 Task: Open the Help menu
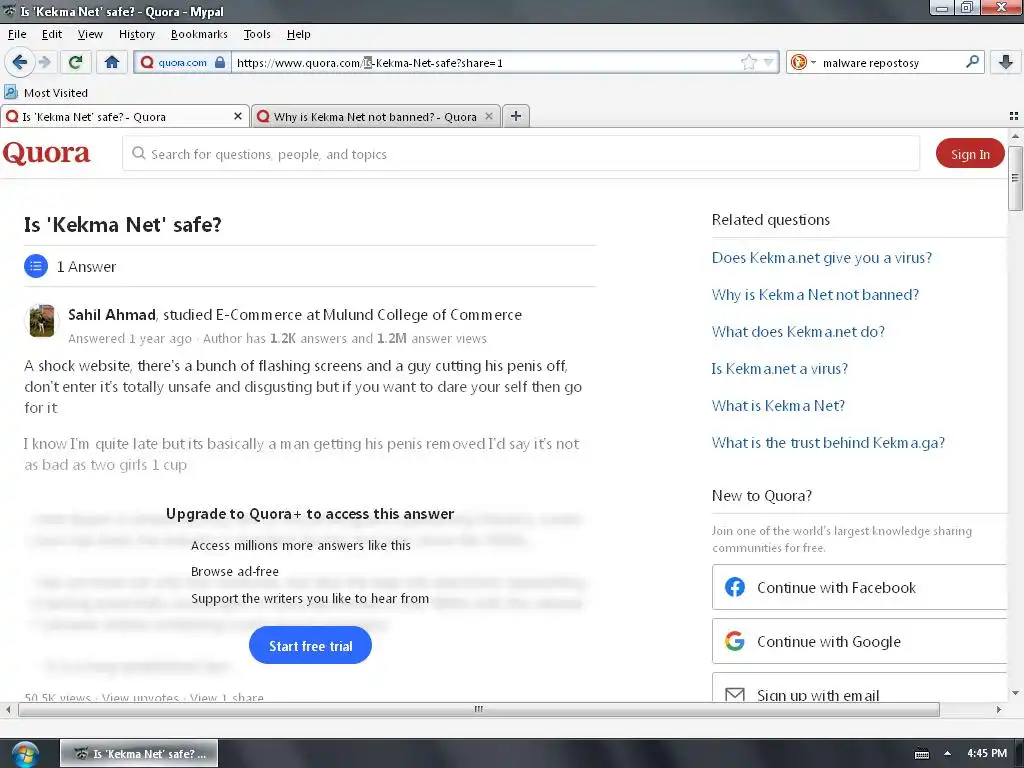(x=298, y=34)
